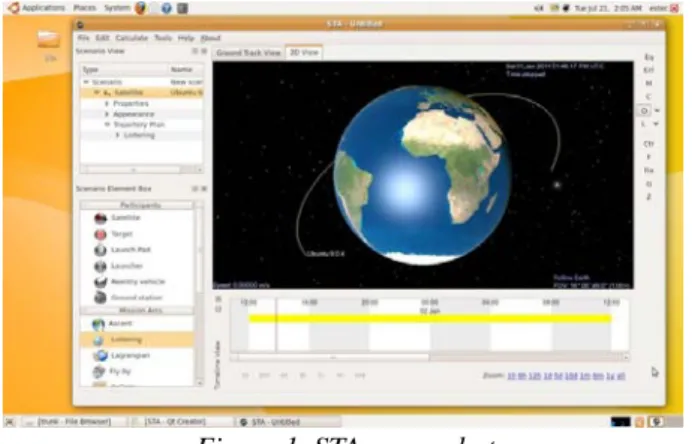Toggle the Ecl option in 3D toolbar
Screen dimensions: 692x444
click(649, 70)
